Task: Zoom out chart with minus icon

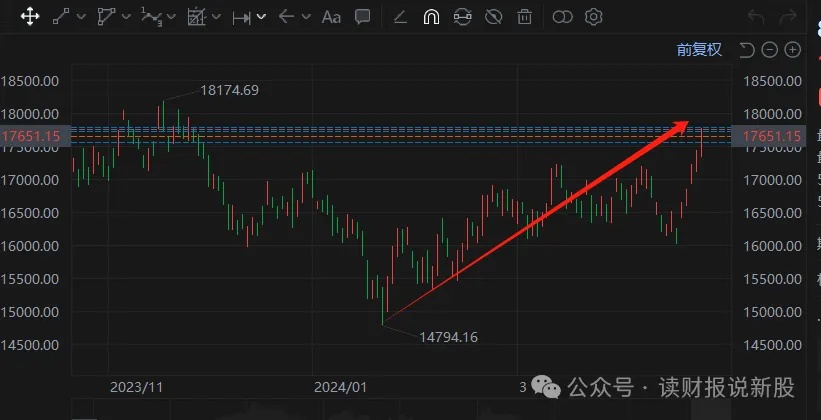Action: click(x=769, y=50)
